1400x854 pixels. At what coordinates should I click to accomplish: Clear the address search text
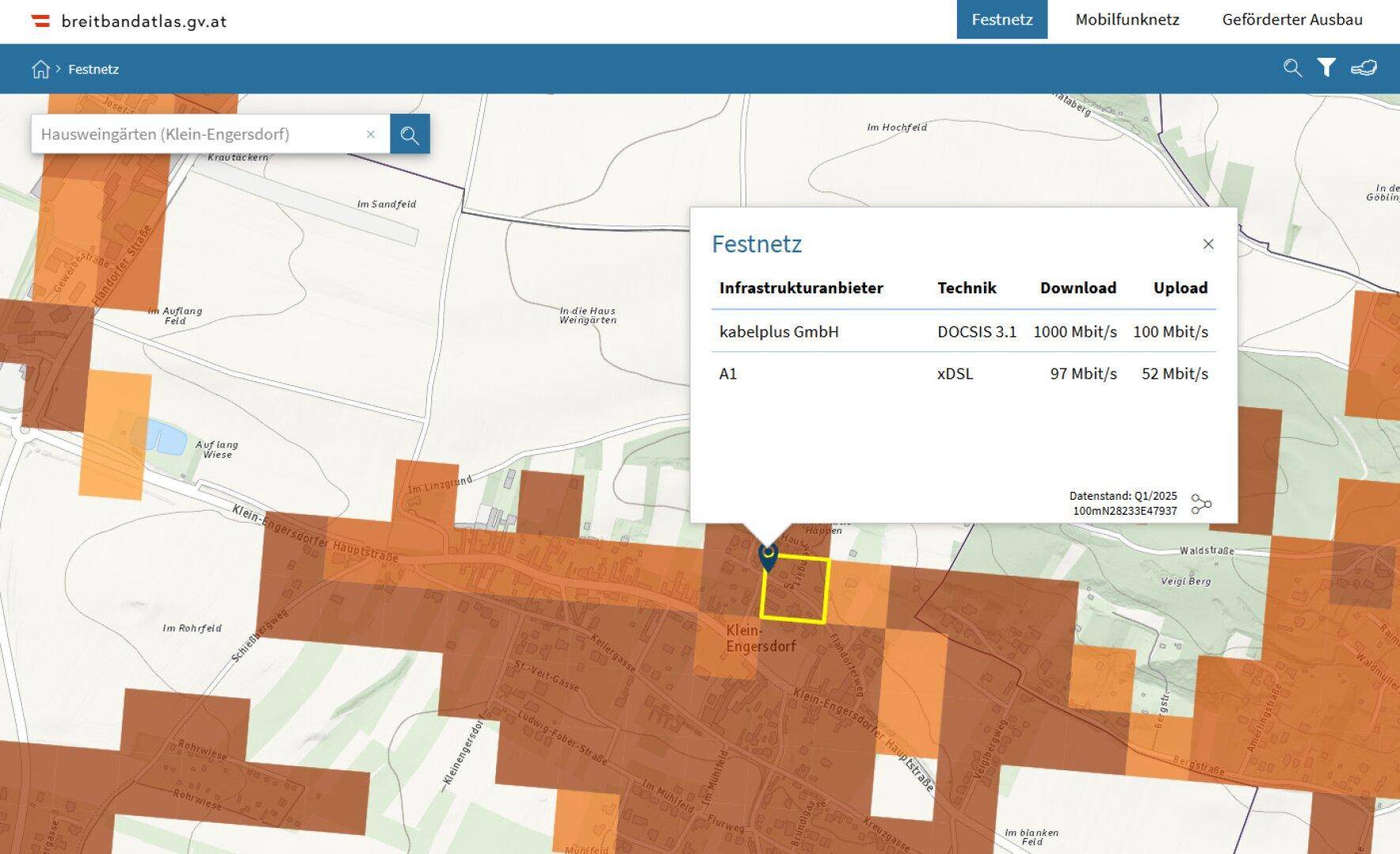point(370,134)
